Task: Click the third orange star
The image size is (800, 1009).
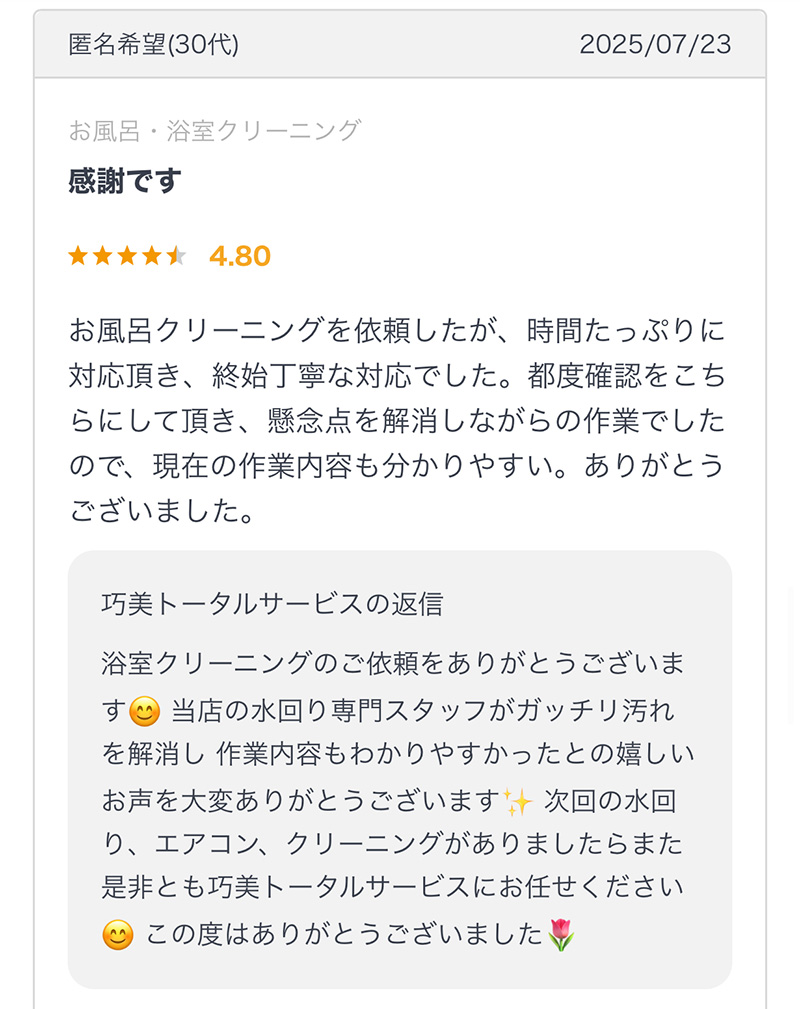Action: click(x=127, y=256)
